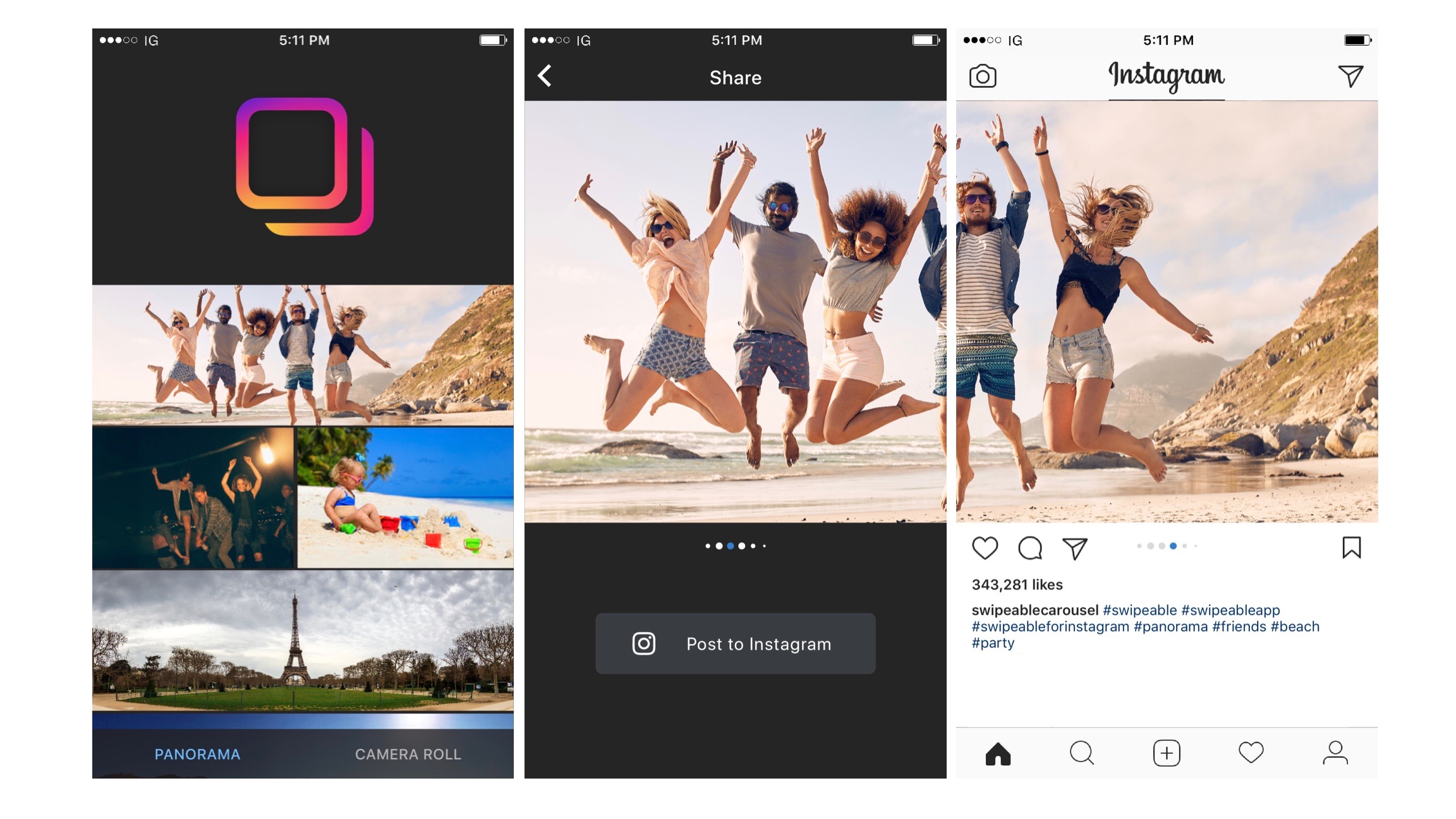Tap Post to Instagram button

coord(734,642)
